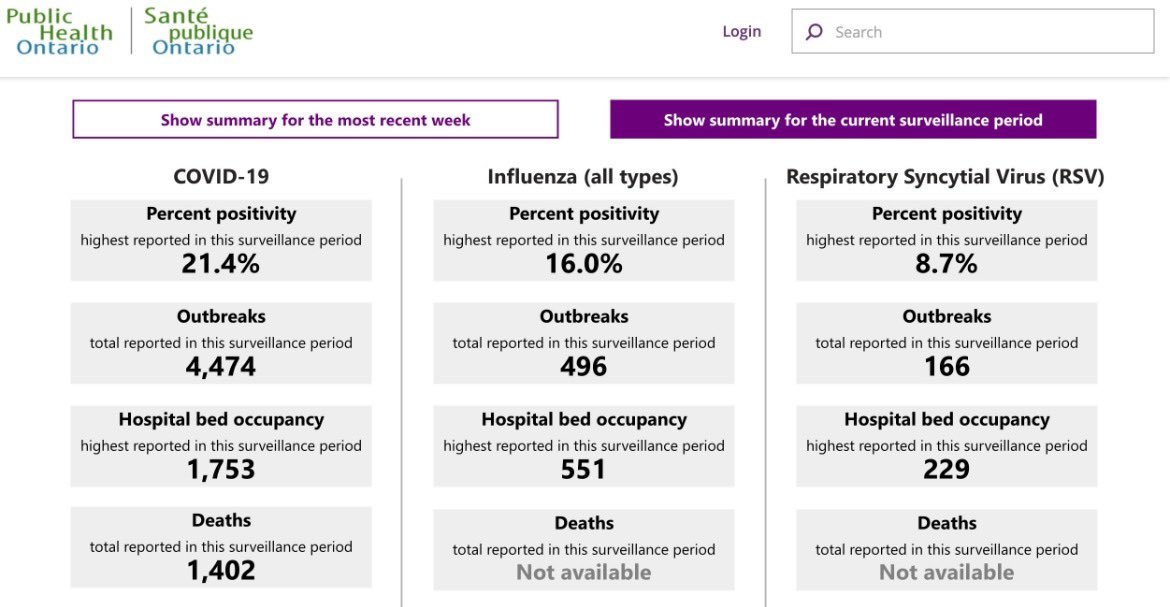The width and height of the screenshot is (1170, 607).
Task: Click RSV 'Hospital bed occupancy' card title
Action: click(x=946, y=420)
